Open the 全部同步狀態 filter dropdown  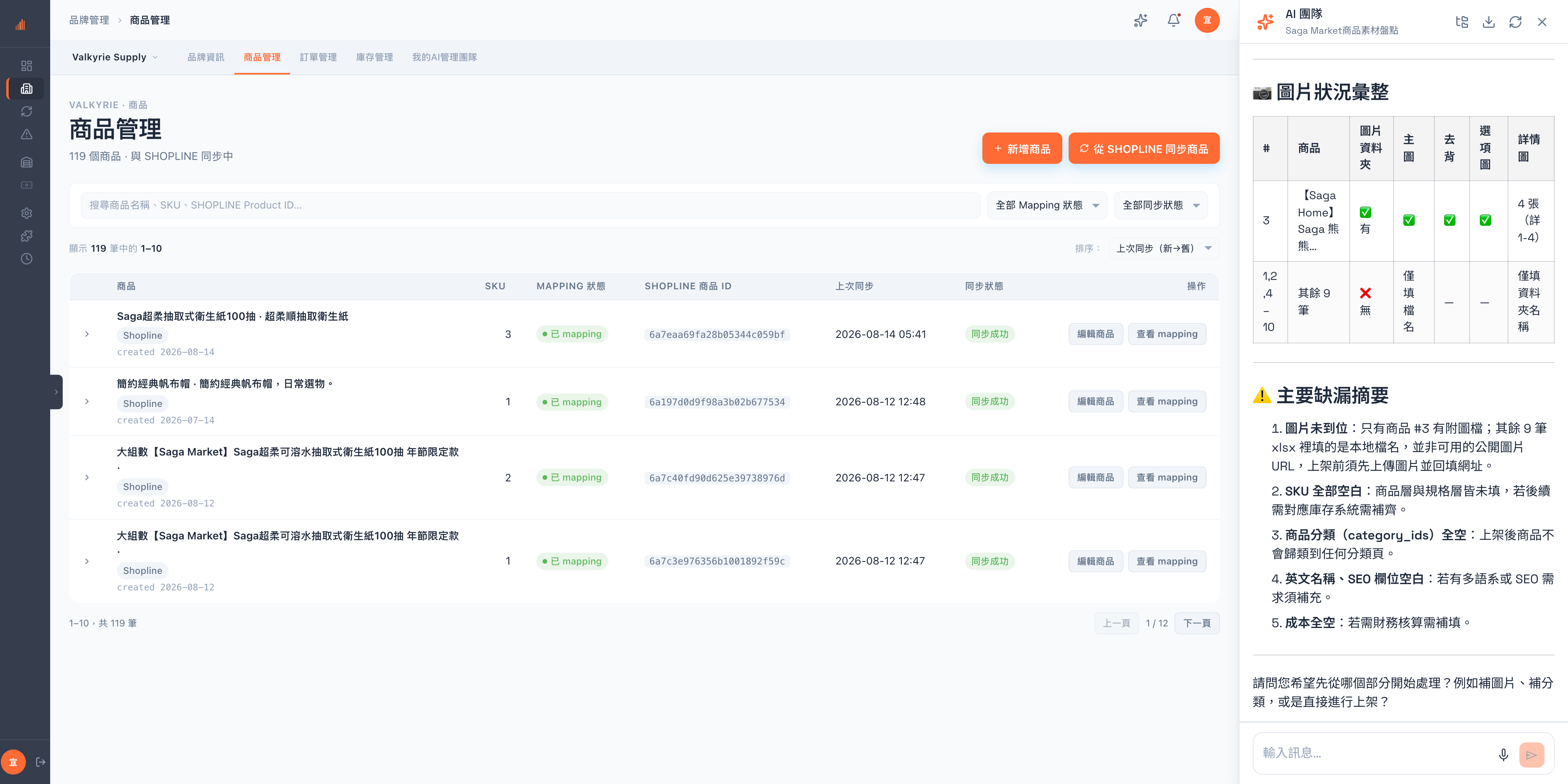point(1161,205)
